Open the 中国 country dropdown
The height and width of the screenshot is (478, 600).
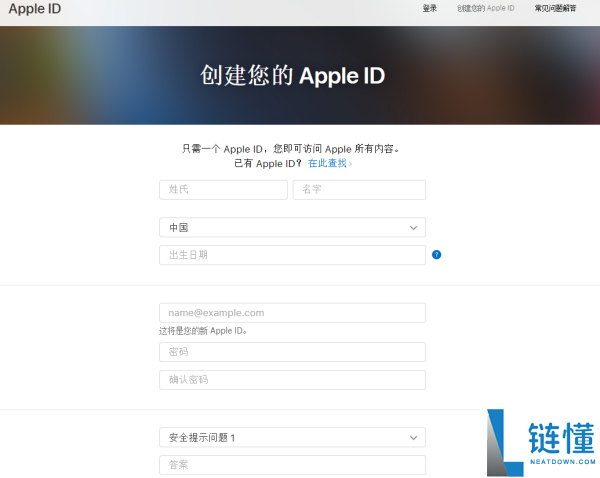(x=292, y=228)
